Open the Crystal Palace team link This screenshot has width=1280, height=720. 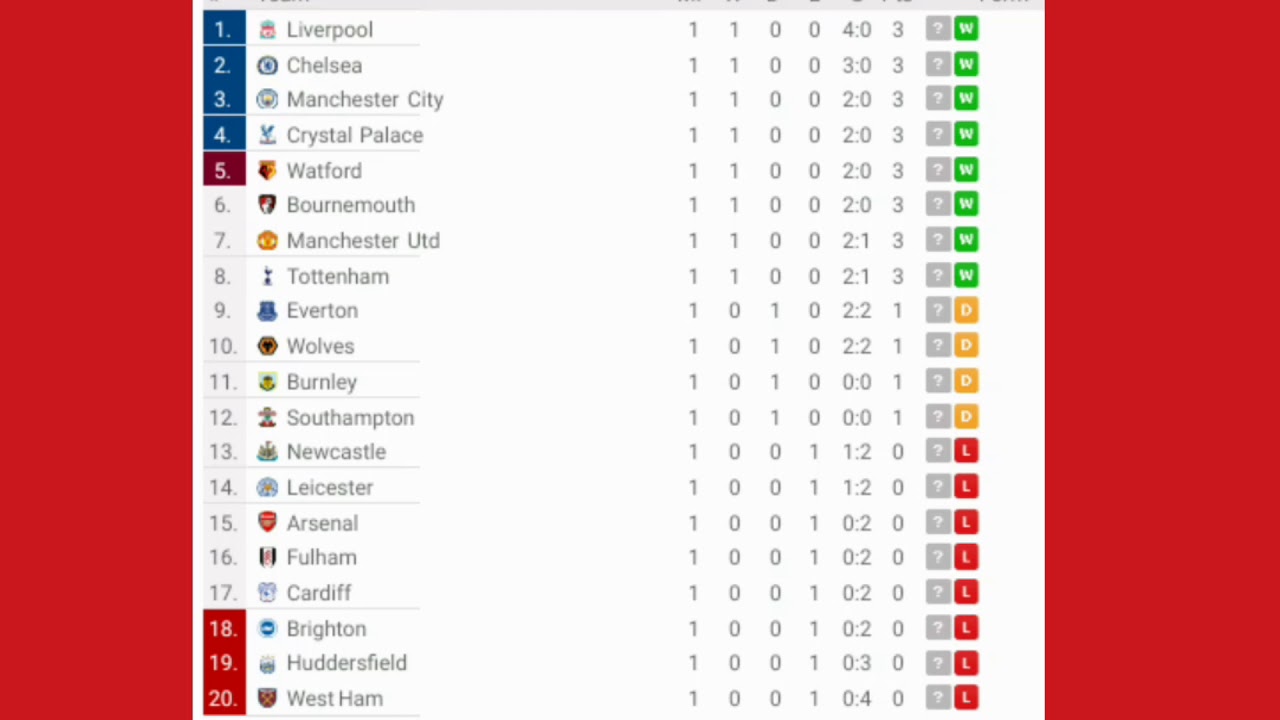[x=354, y=135]
